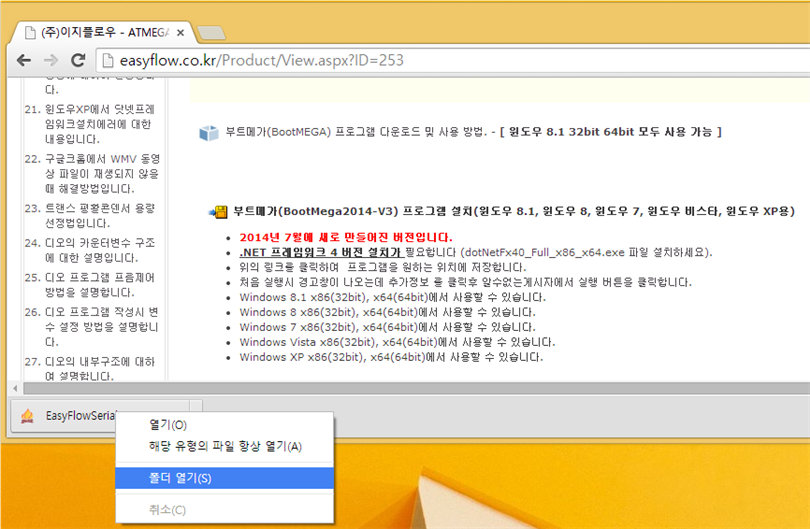Click 취소(C) in the context menu
810x529 pixels.
pos(225,510)
